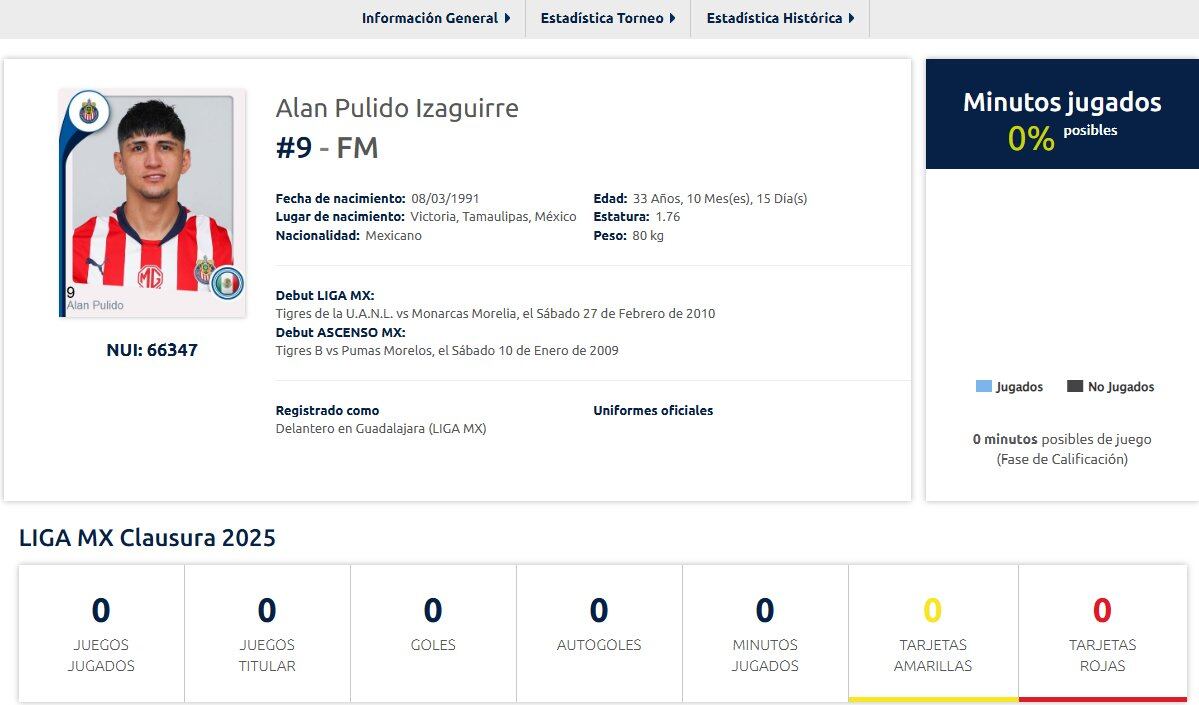Viewport: 1199px width, 705px height.
Task: Click the Minutos jugados 0% header panel
Action: pyautogui.click(x=1062, y=113)
